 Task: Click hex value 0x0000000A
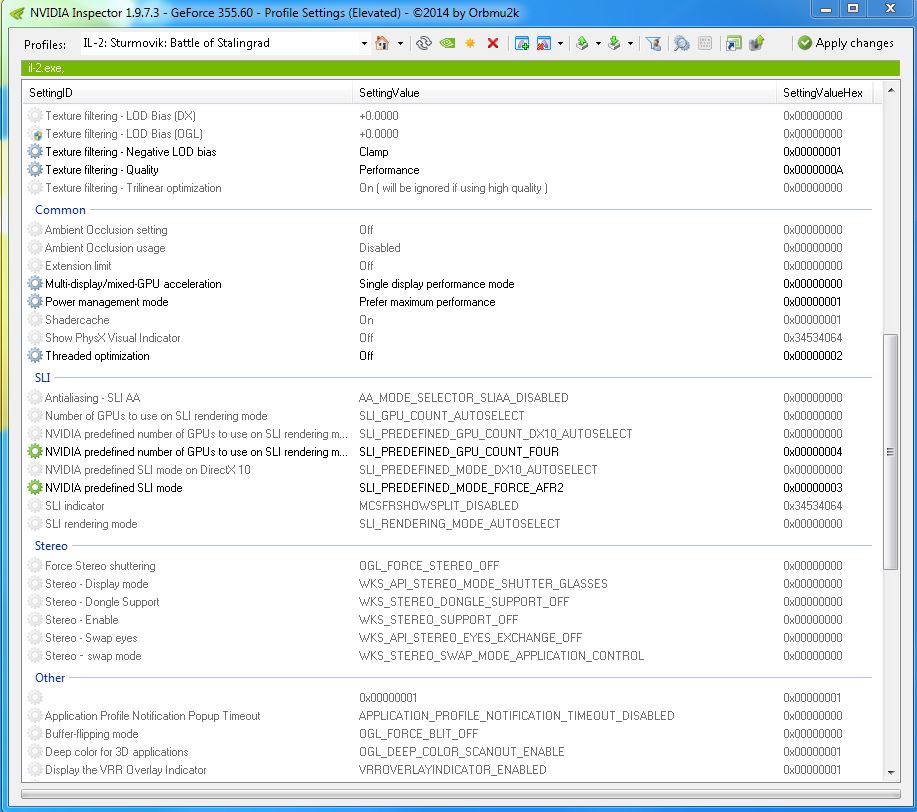point(813,170)
